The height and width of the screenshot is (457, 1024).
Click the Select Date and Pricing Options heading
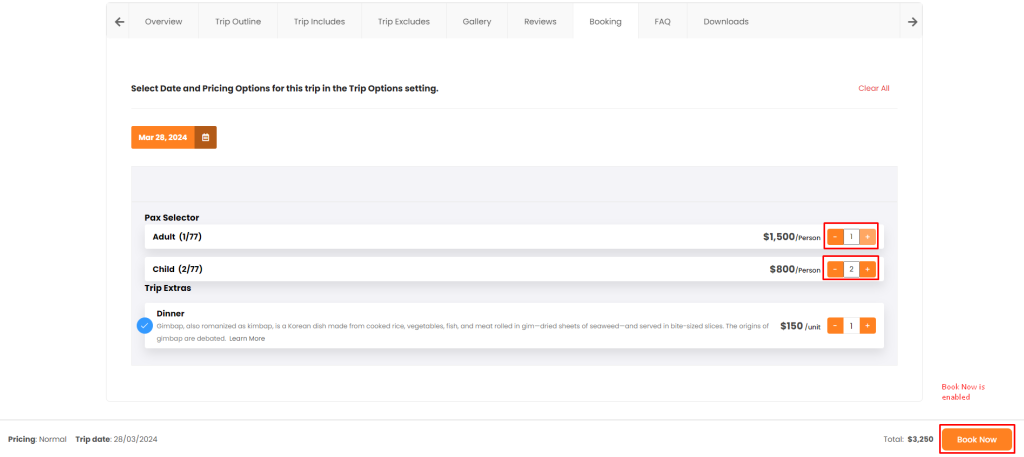coord(285,88)
